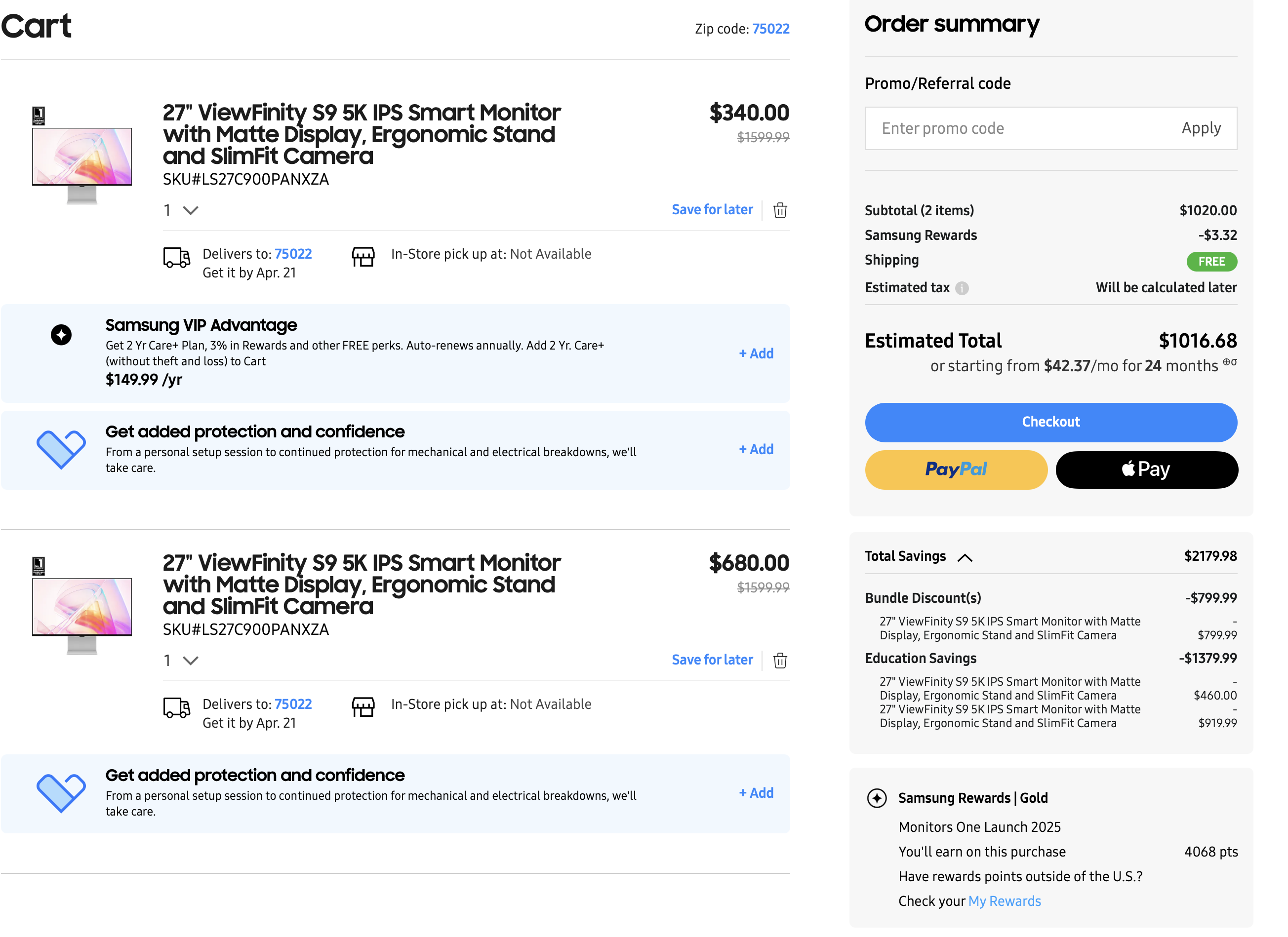Click the delivery truck icon on first item

point(177,258)
